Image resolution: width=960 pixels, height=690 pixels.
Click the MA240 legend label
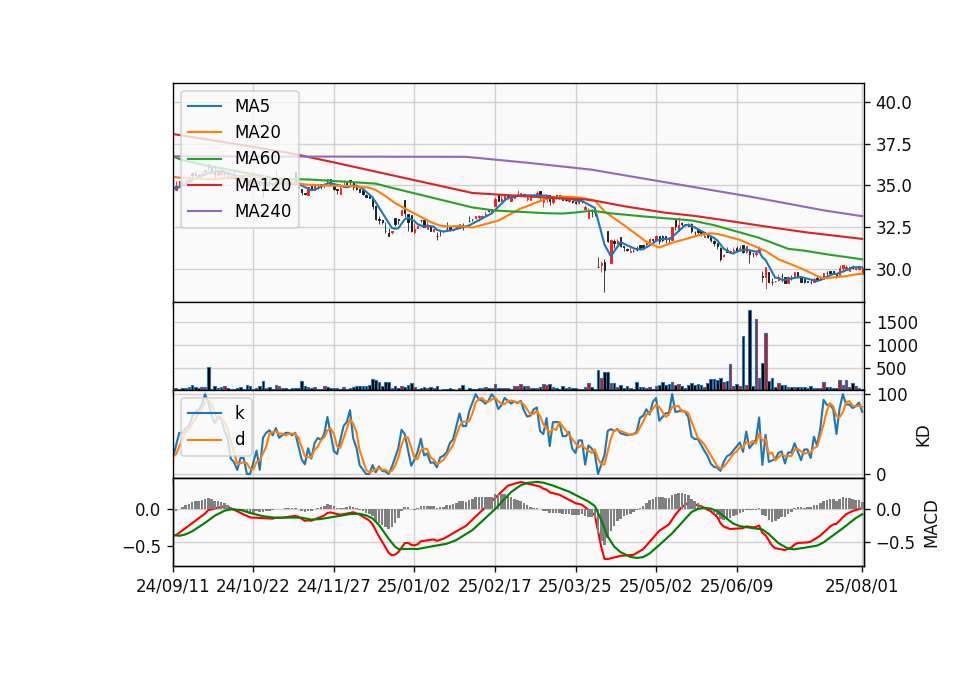pos(263,211)
